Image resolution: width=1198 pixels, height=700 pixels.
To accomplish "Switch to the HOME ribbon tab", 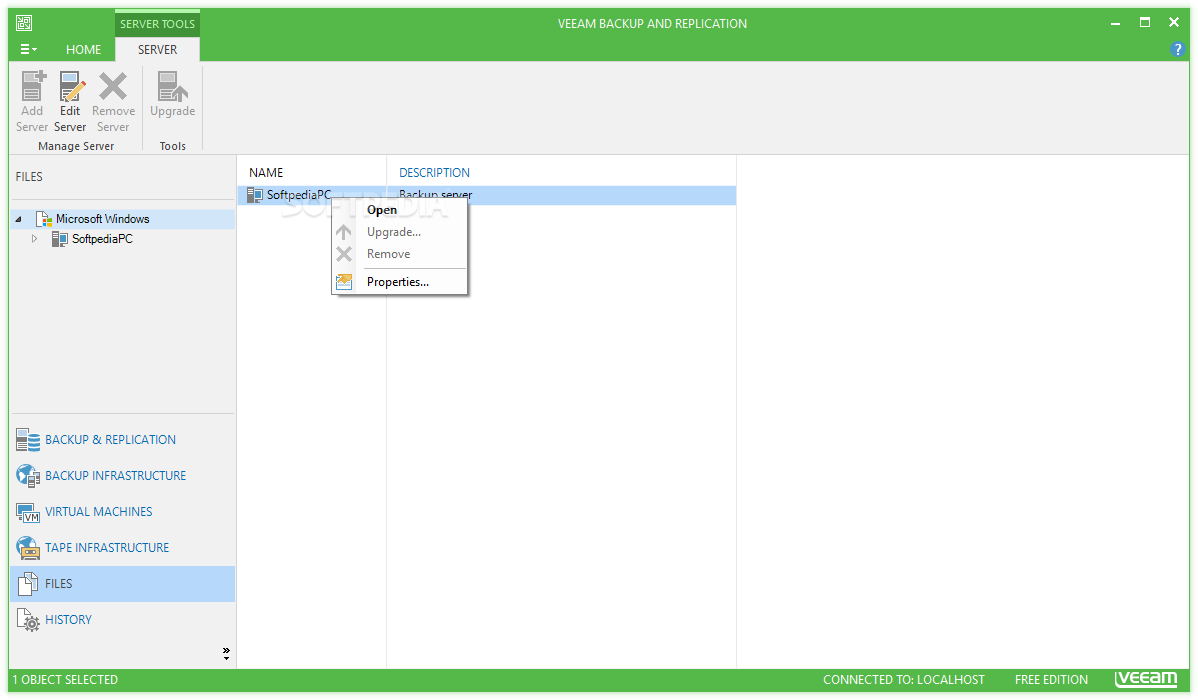I will [x=83, y=50].
